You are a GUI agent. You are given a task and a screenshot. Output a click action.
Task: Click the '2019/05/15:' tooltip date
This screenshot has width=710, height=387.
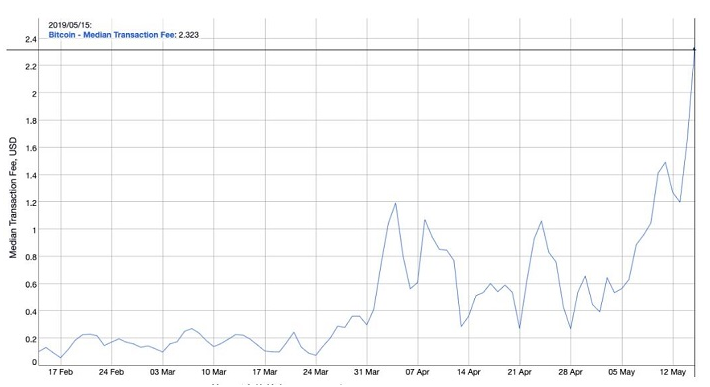pyautogui.click(x=70, y=25)
